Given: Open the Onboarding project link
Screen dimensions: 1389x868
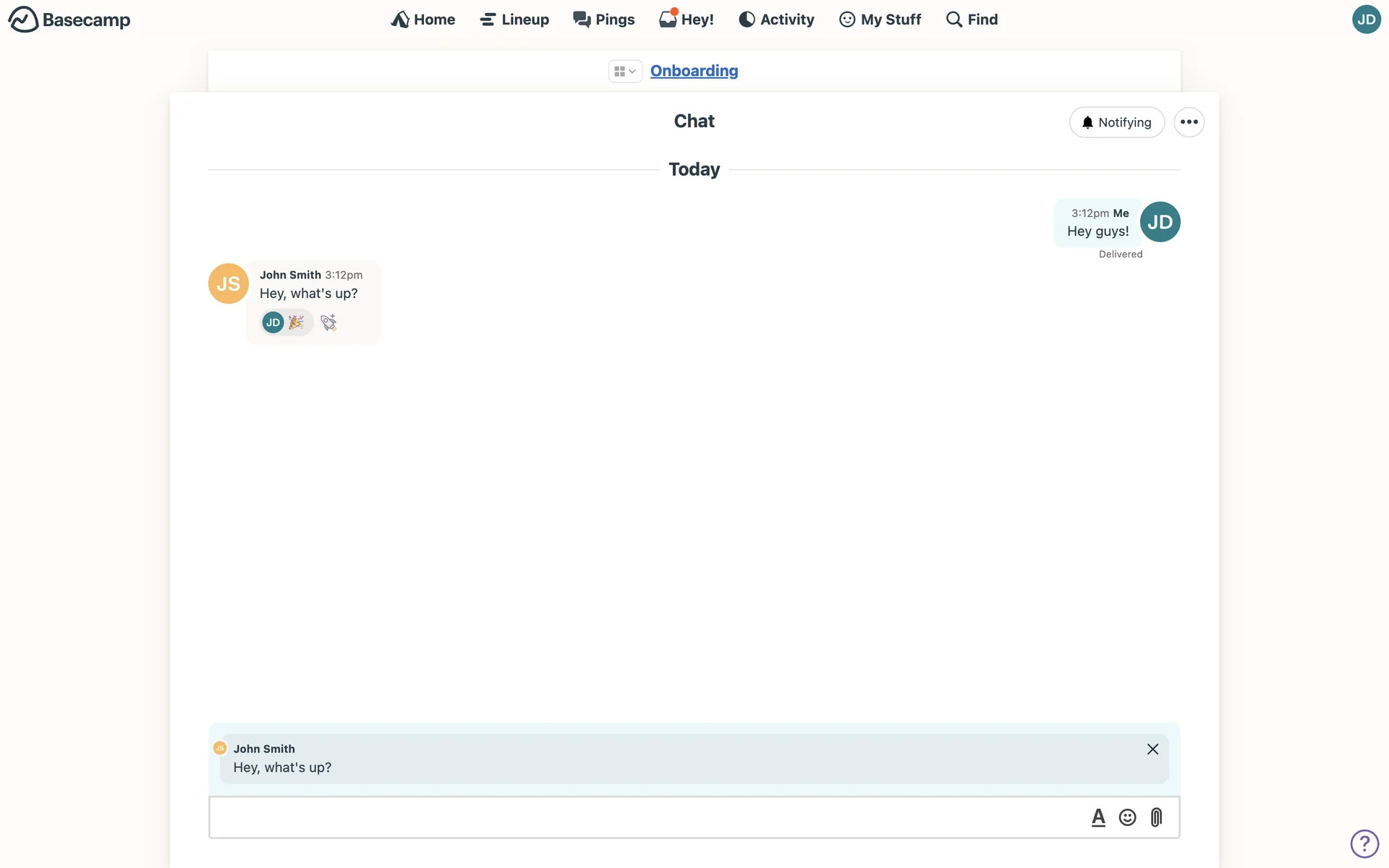Looking at the screenshot, I should pos(694,71).
